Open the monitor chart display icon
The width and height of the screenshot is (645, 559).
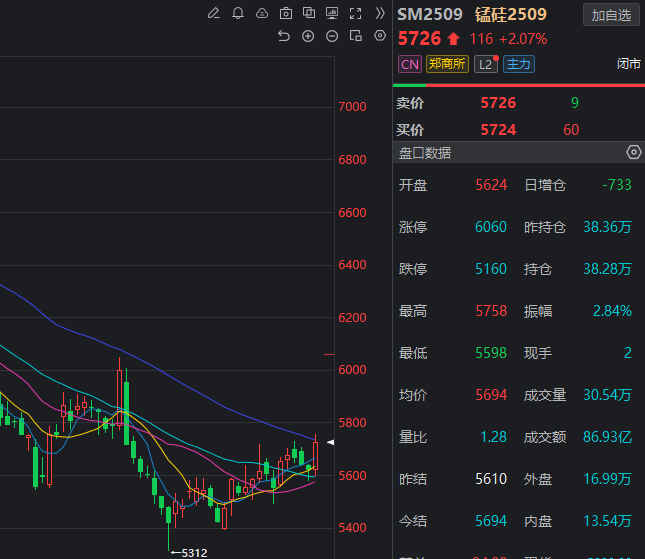[x=332, y=14]
